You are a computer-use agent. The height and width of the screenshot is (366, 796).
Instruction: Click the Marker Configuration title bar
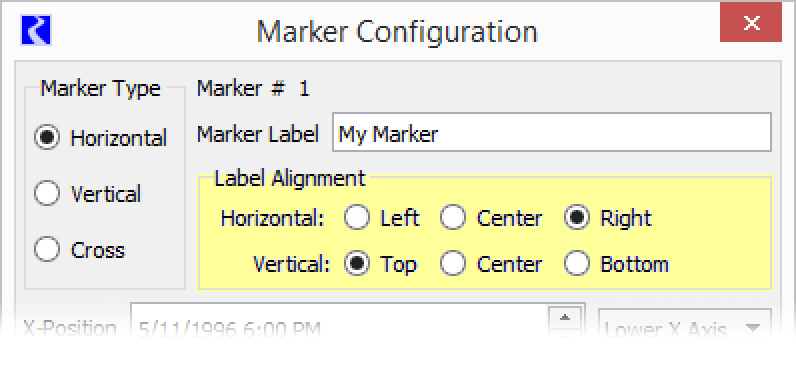397,31
